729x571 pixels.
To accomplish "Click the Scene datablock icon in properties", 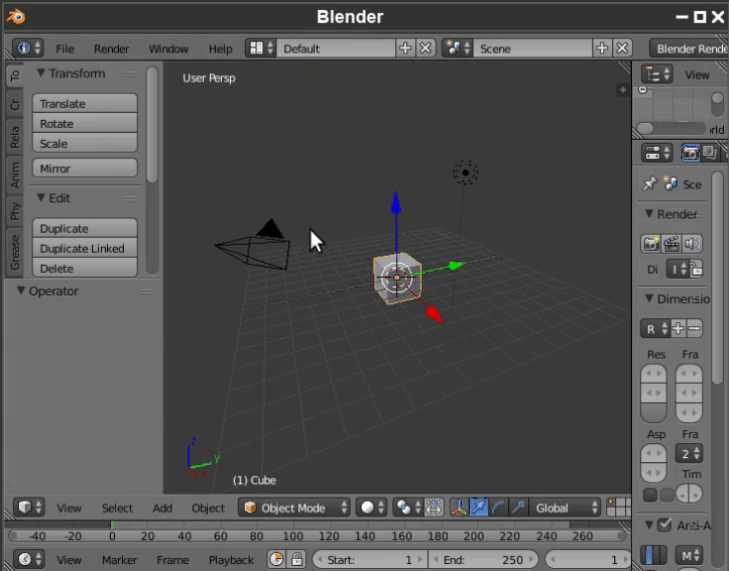I will coord(670,184).
